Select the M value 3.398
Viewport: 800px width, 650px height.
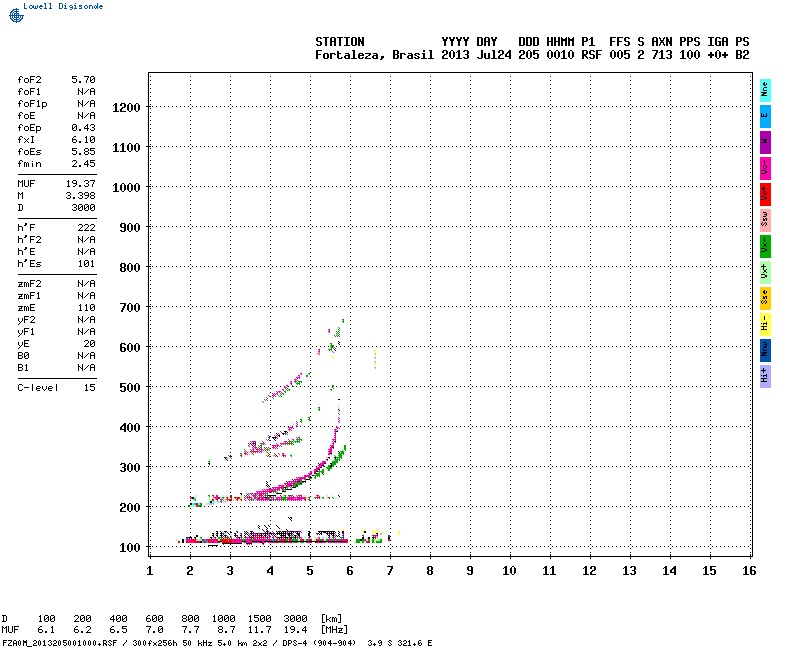(81, 195)
